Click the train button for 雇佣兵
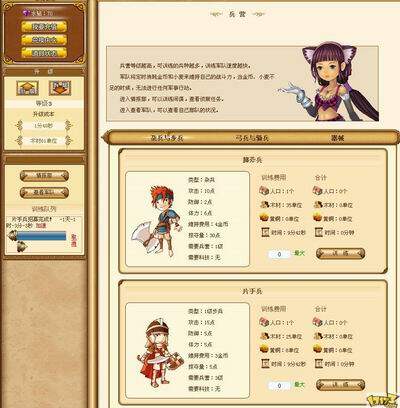400x408 pixels. click(x=340, y=254)
